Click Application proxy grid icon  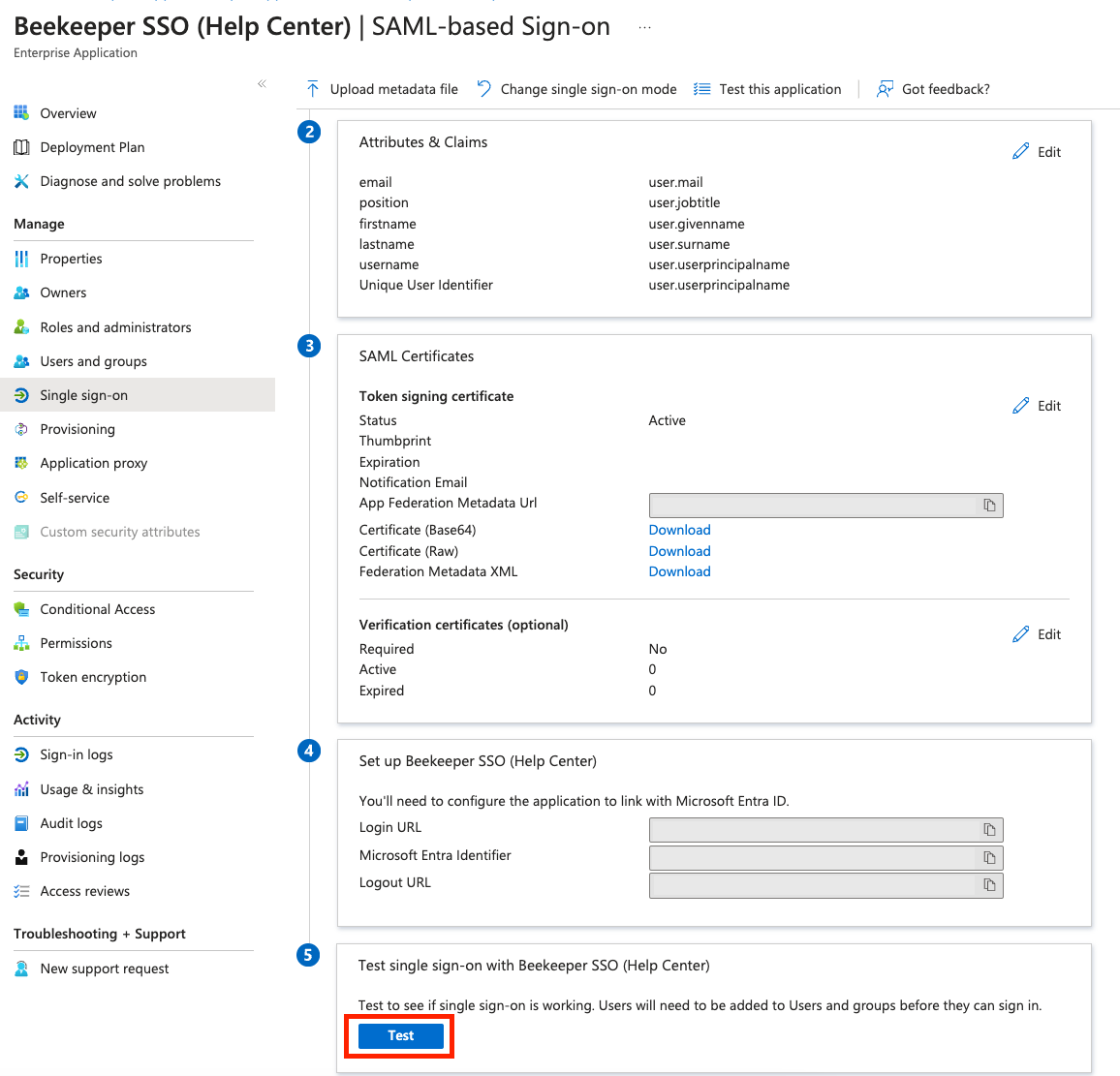pyautogui.click(x=21, y=463)
